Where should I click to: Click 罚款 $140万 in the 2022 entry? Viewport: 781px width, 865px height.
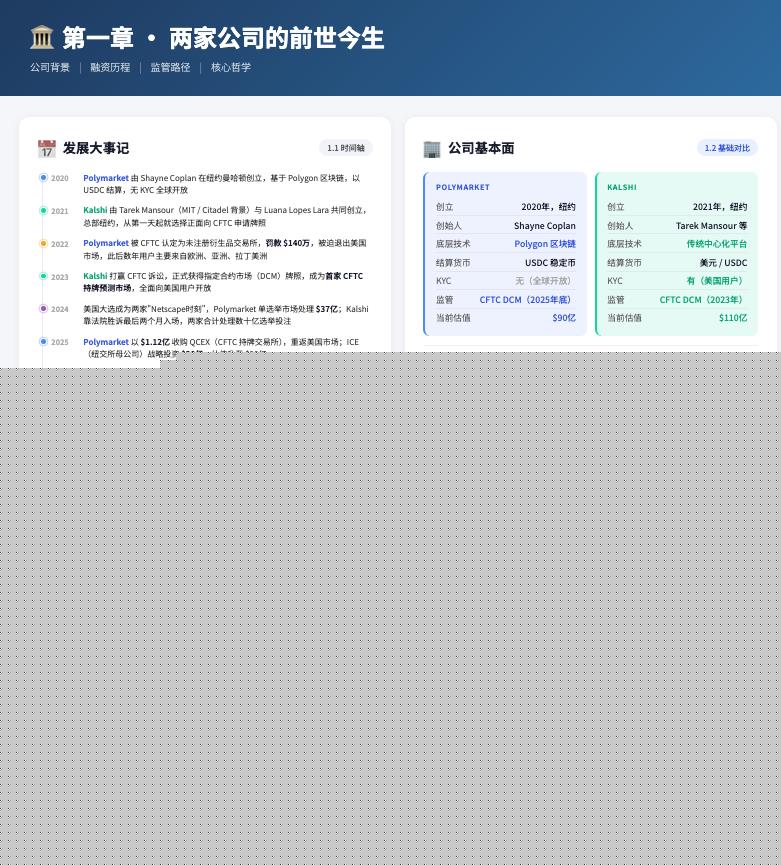click(x=287, y=243)
